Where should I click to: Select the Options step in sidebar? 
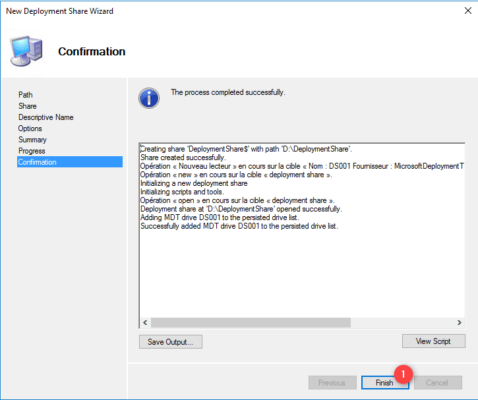coord(30,128)
